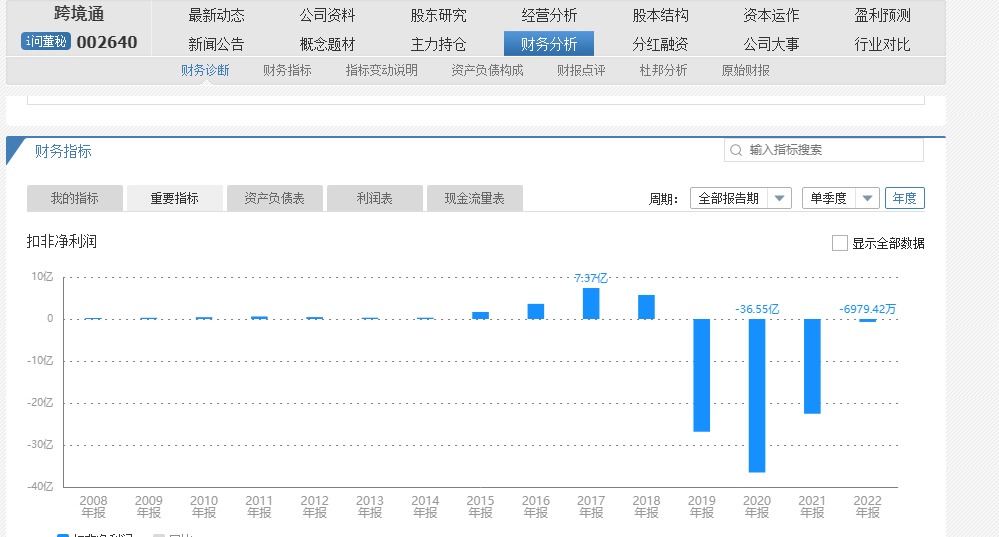Open 杜邦分析 in the sub-navigation
The width and height of the screenshot is (999, 537).
[x=663, y=70]
